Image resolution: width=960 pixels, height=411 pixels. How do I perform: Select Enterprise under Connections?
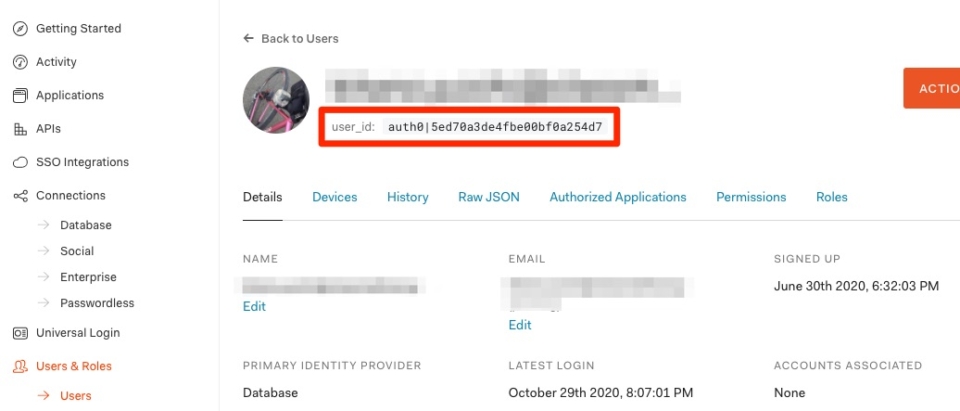pos(88,277)
